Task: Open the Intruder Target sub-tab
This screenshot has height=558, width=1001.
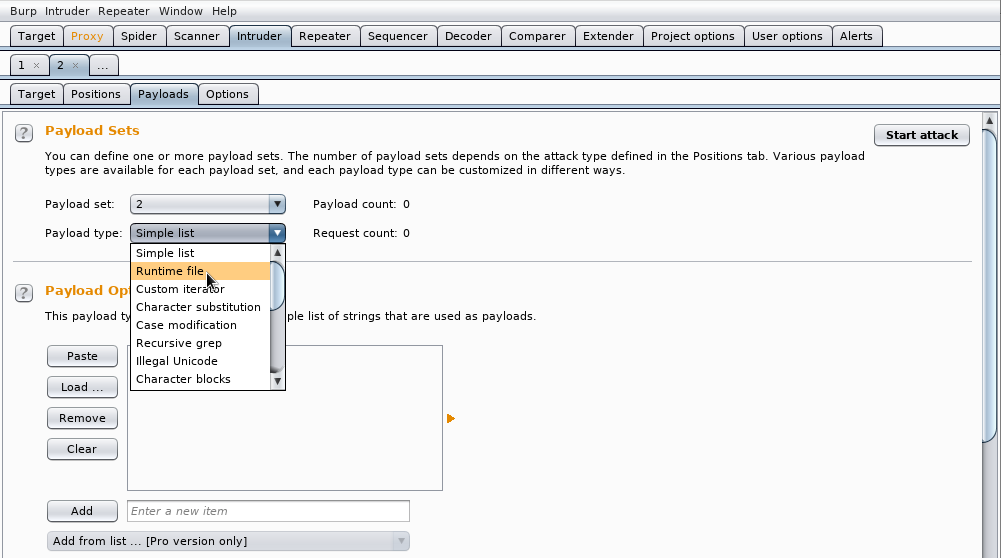Action: 36,94
